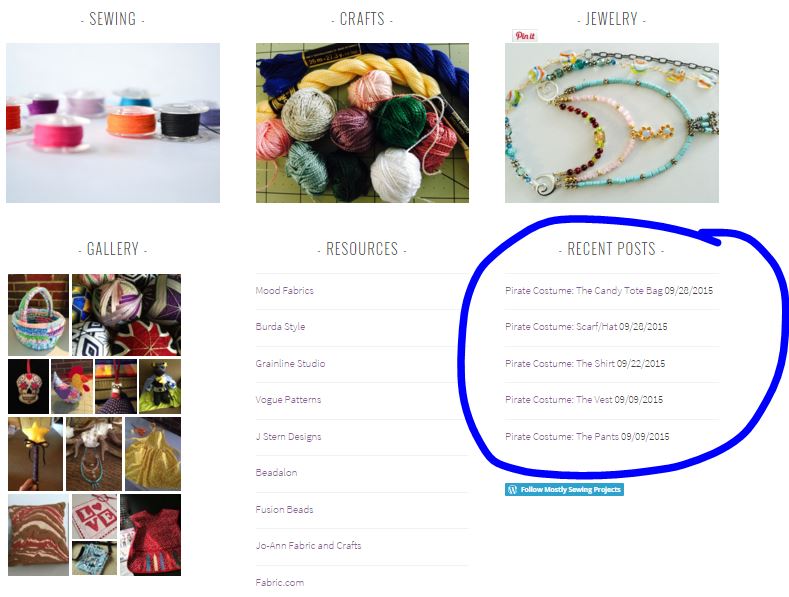Visit Jo-Ann Fabric and Crafts link

pos(308,545)
